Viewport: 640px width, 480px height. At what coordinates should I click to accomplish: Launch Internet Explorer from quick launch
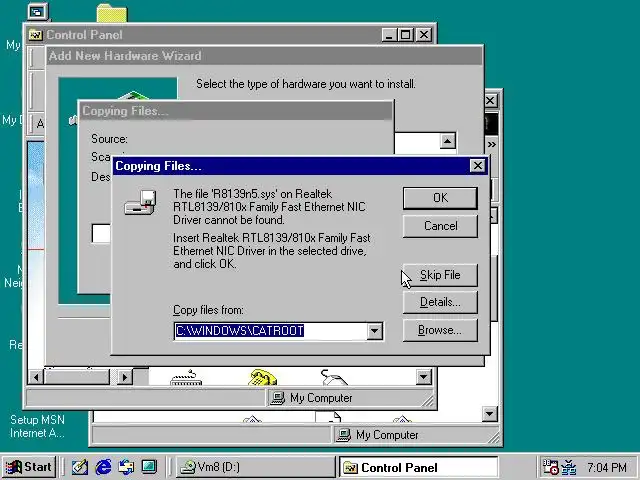(x=103, y=467)
